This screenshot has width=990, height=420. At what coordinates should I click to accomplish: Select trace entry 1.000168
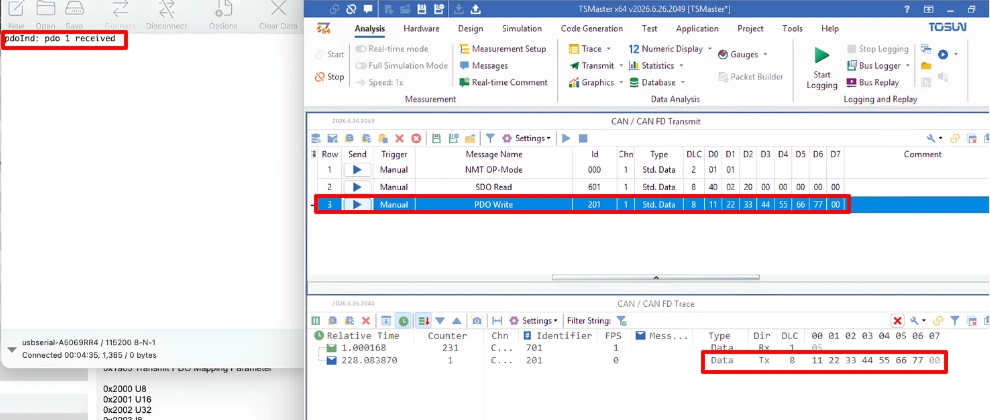tap(364, 348)
